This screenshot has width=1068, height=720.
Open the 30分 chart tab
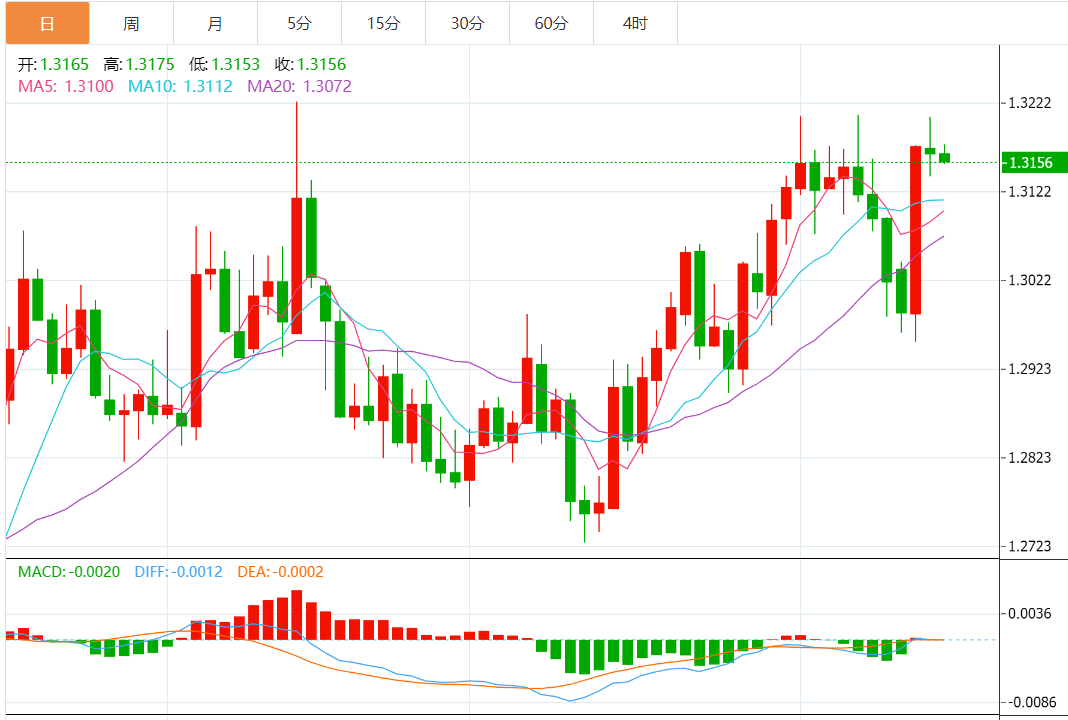[x=467, y=23]
